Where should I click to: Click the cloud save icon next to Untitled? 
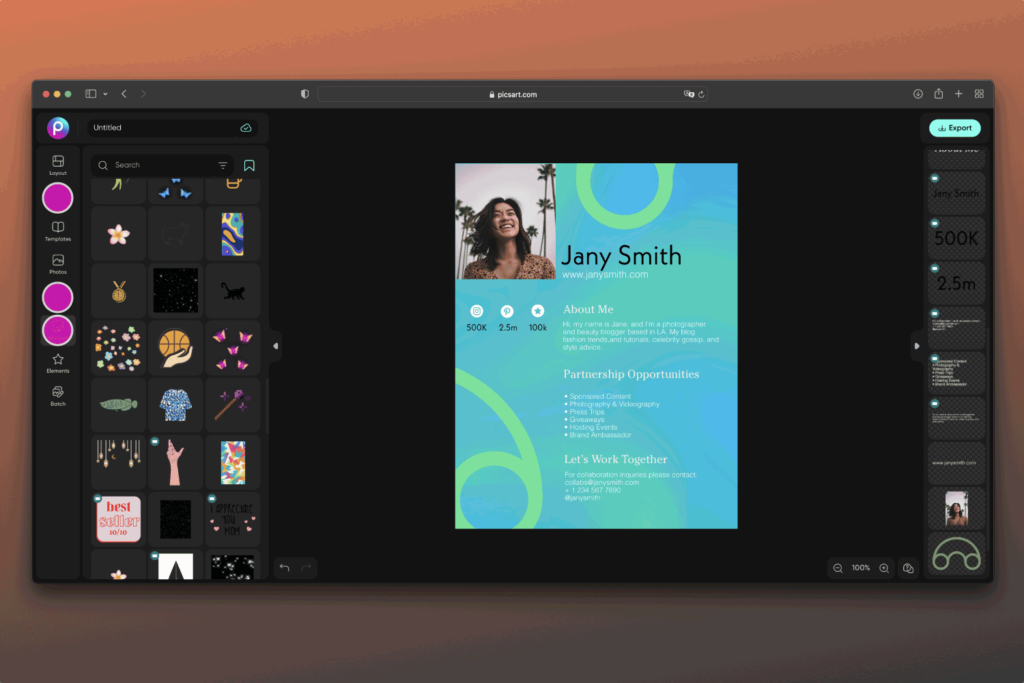[x=246, y=128]
